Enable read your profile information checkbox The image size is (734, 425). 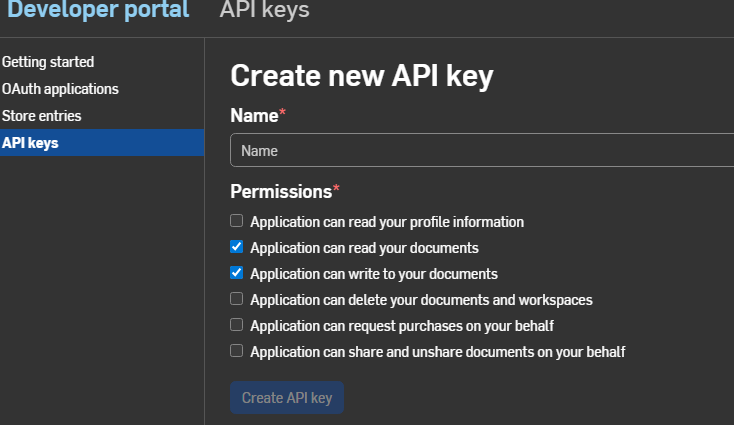coord(236,220)
